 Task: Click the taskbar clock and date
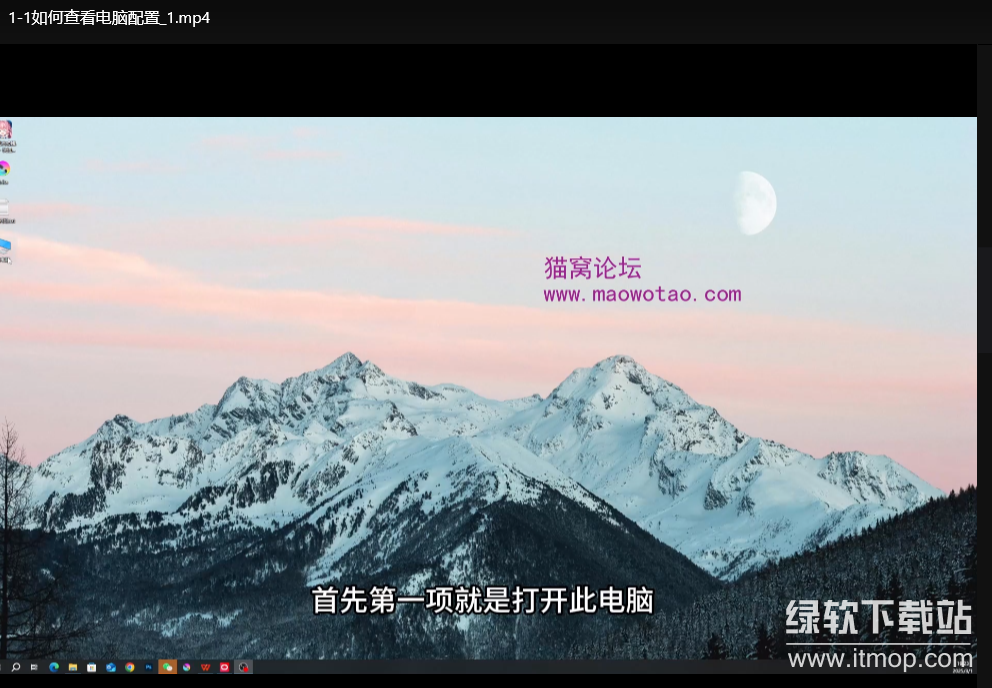pos(962,665)
